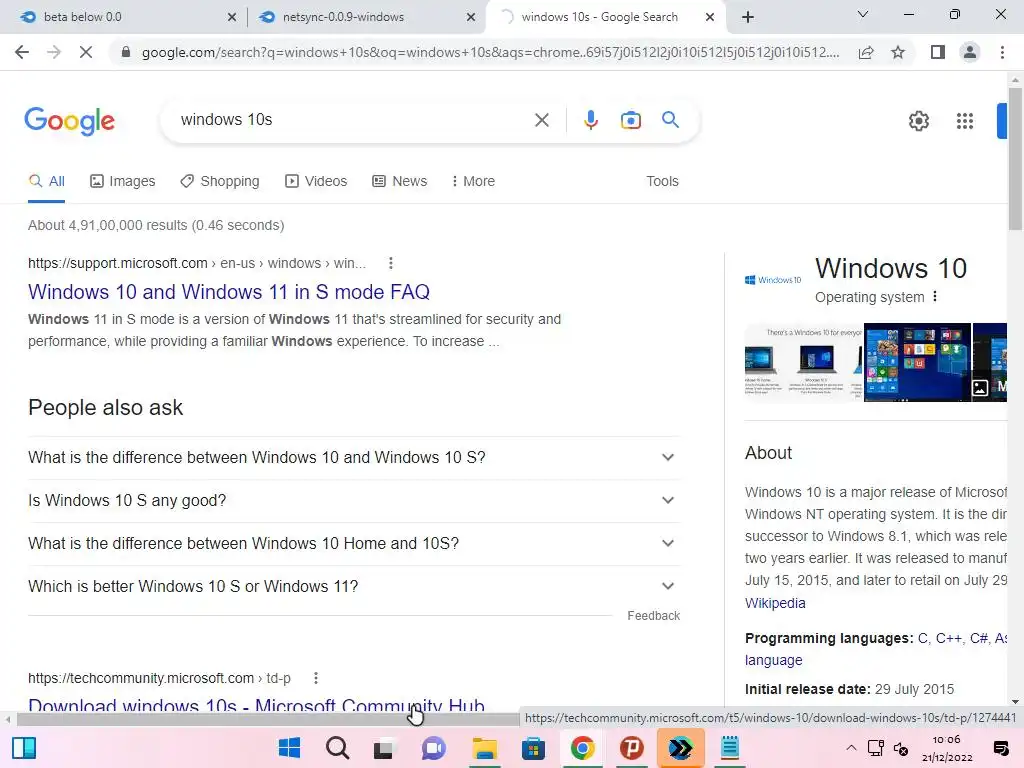The height and width of the screenshot is (768, 1024).
Task: Open Windows 10 and 11 S mode FAQ
Action: (229, 292)
